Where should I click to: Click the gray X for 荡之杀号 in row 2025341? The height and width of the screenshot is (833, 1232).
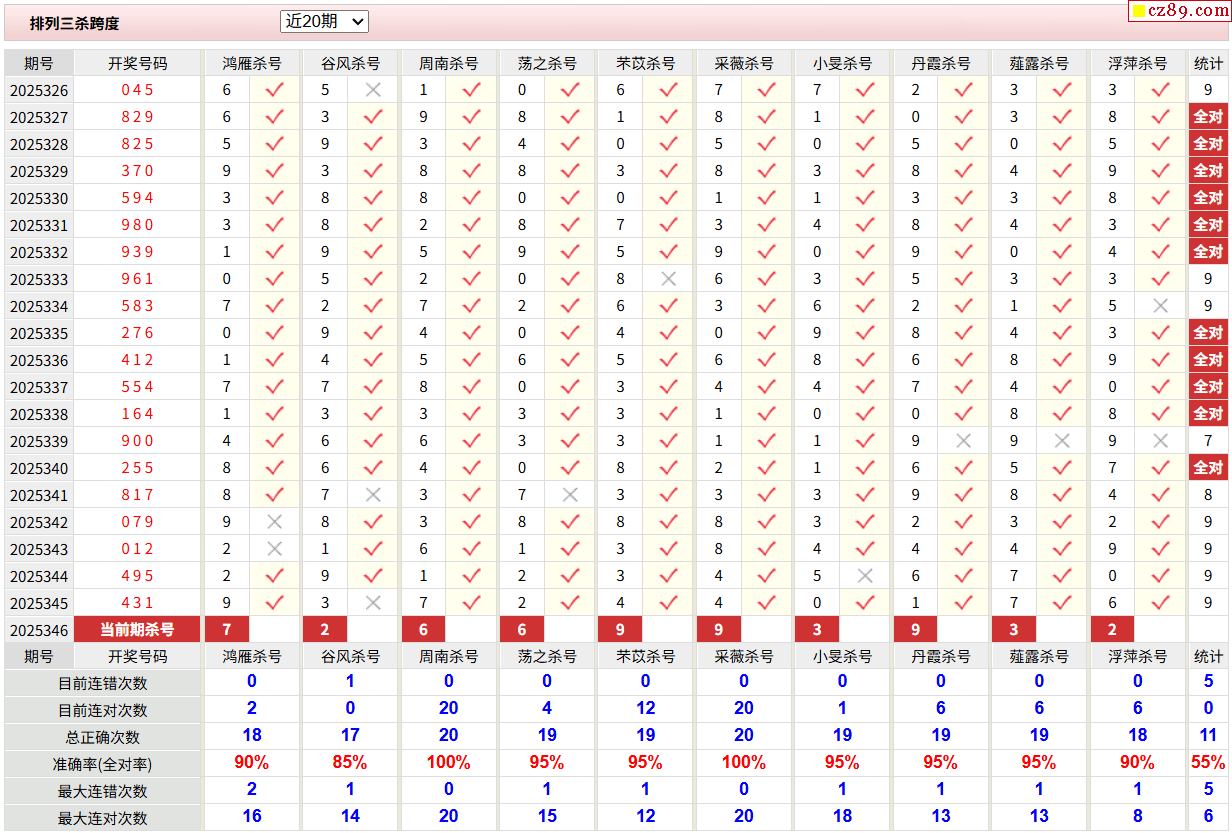pos(570,495)
